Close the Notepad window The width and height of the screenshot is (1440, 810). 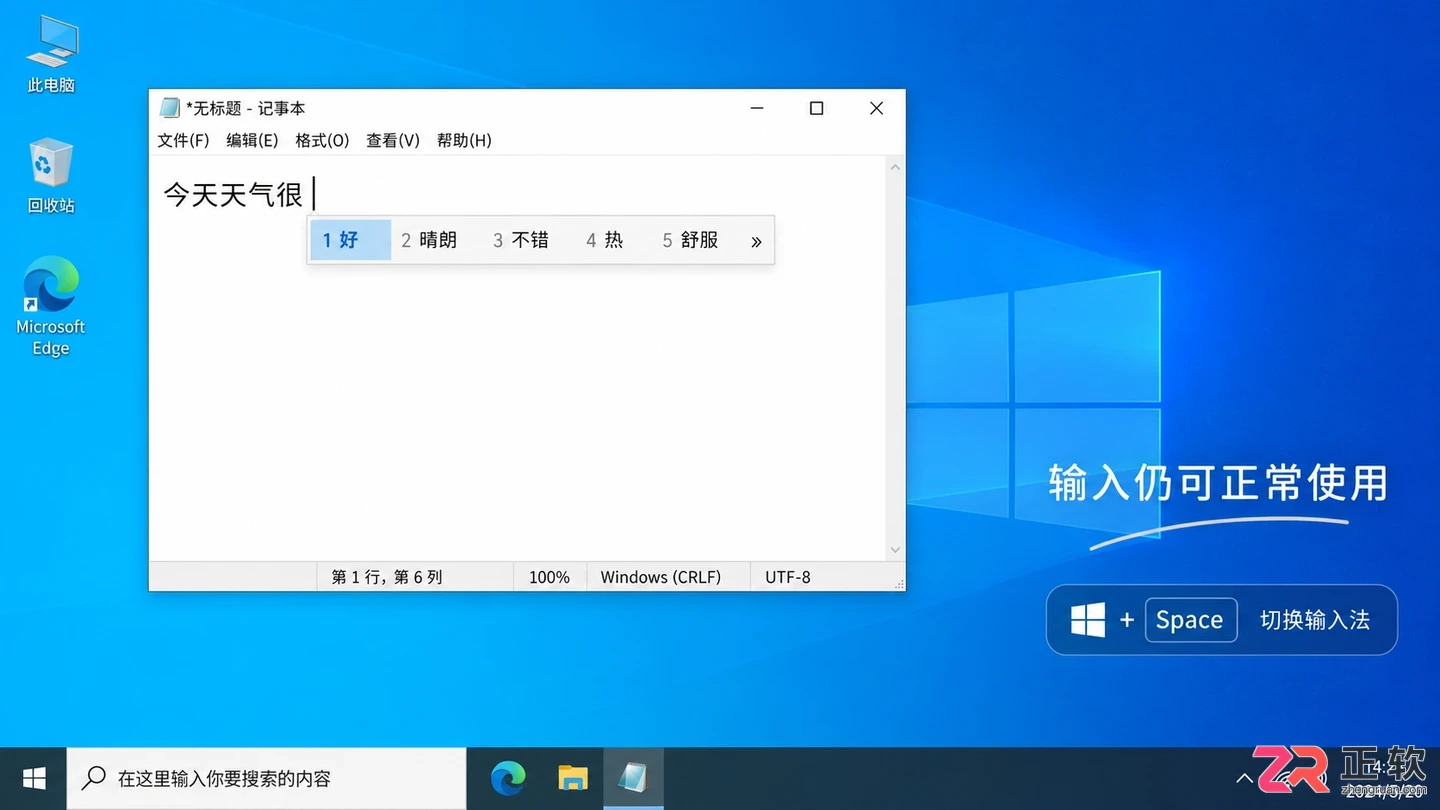877,108
